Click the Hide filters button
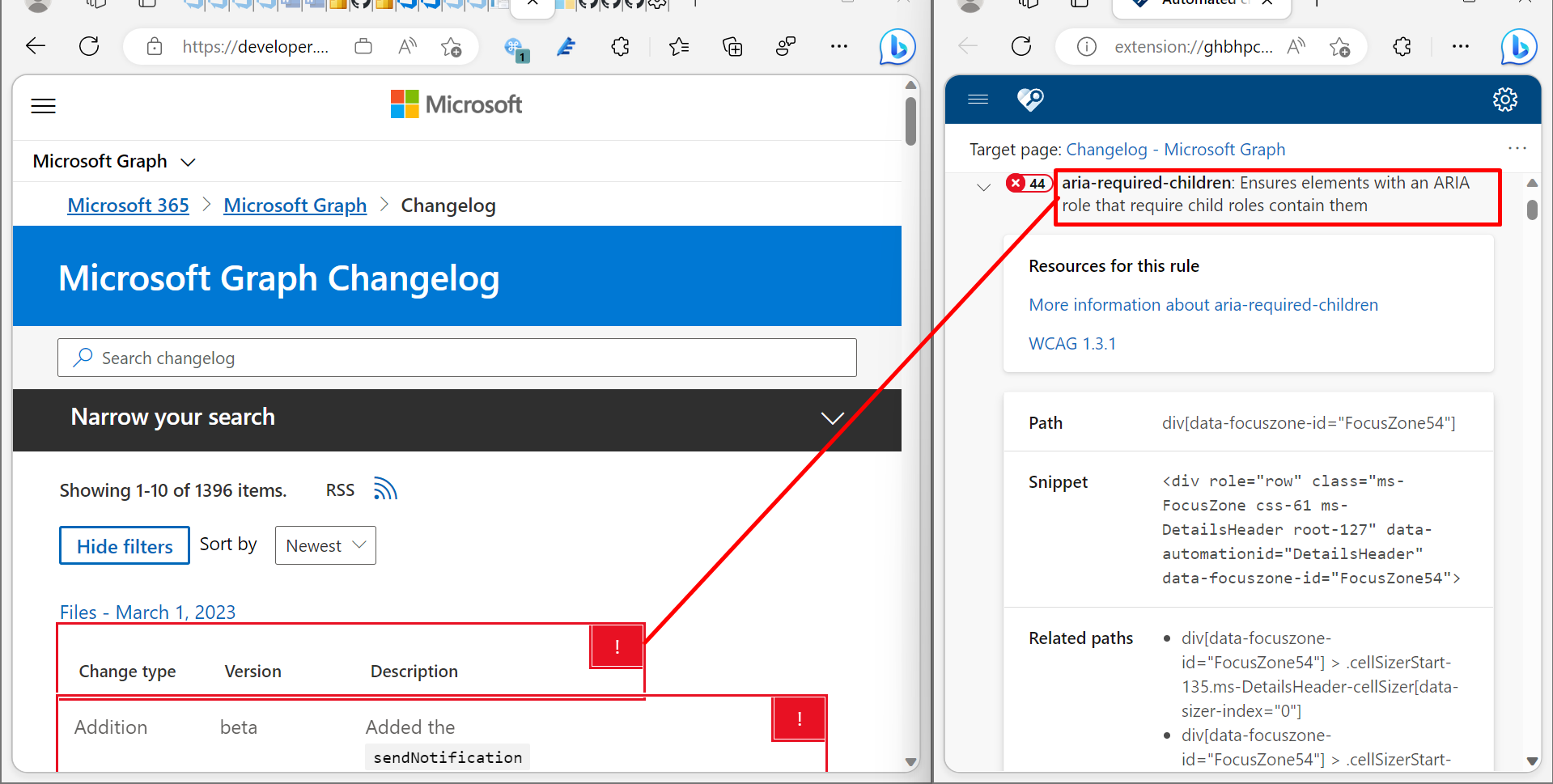 coord(124,545)
